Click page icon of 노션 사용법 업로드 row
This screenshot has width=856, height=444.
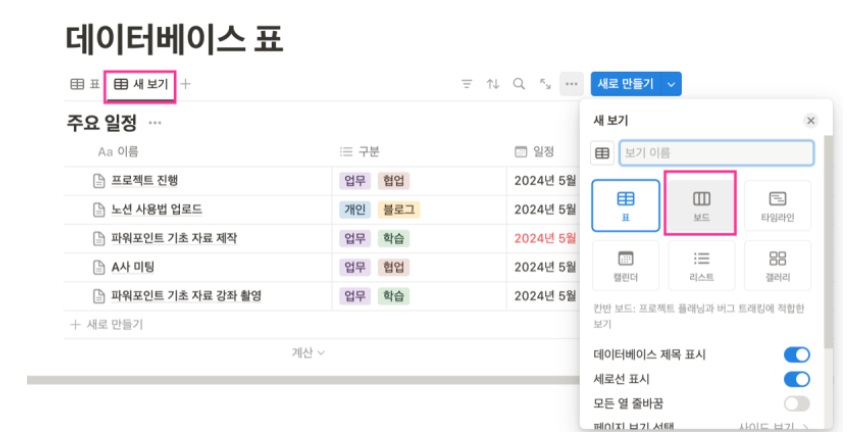click(99, 210)
